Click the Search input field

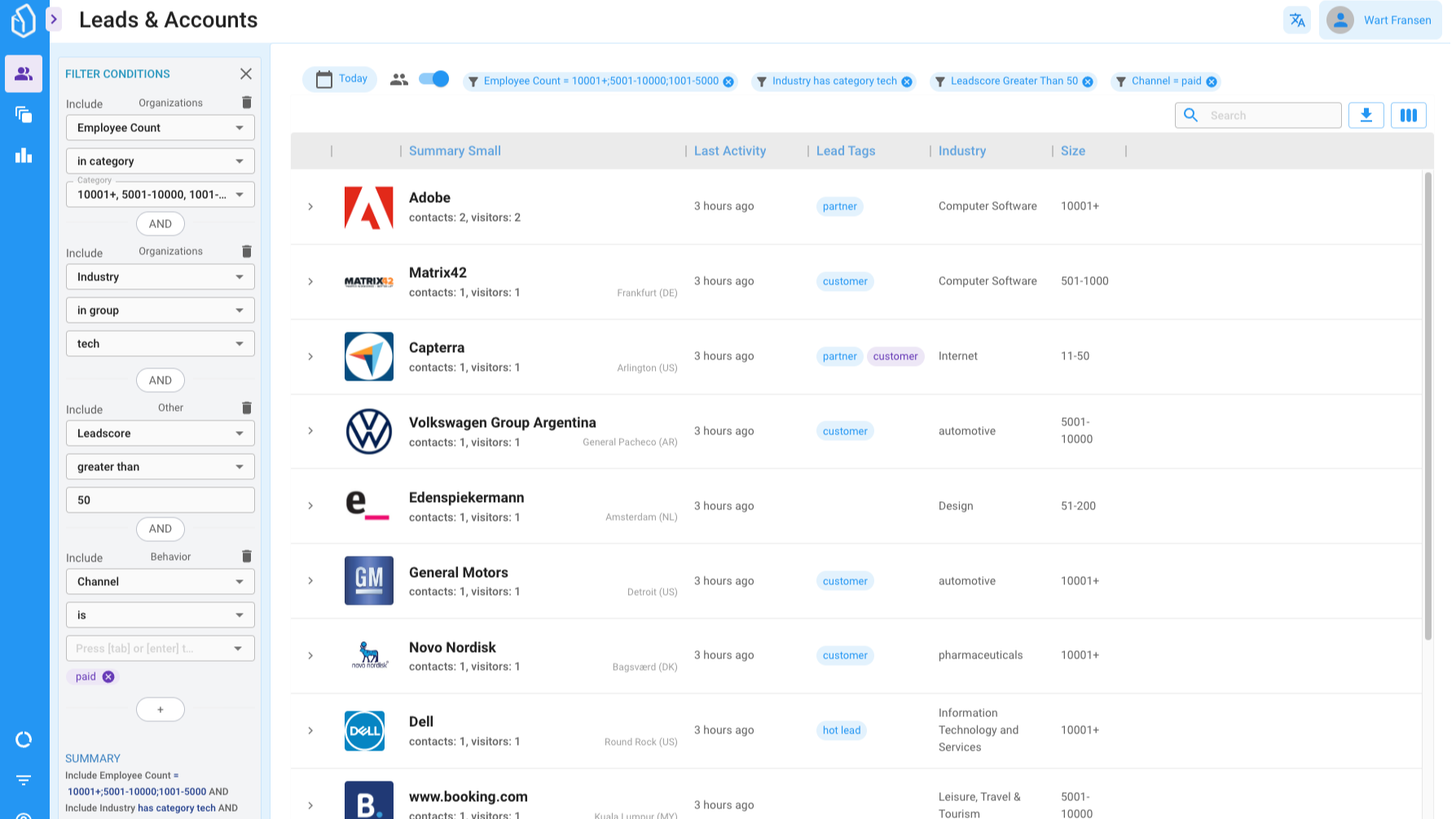coord(1269,116)
